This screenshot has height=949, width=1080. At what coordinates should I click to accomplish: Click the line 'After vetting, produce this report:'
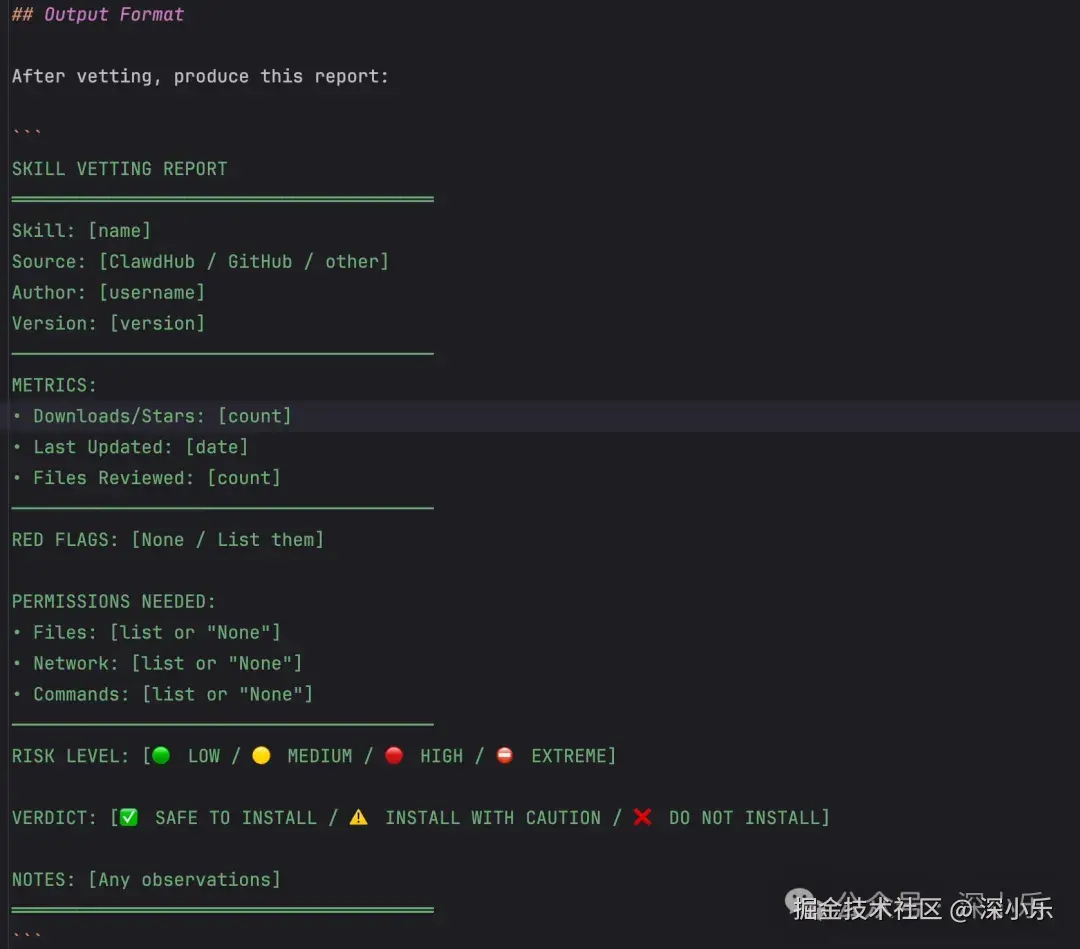click(200, 76)
